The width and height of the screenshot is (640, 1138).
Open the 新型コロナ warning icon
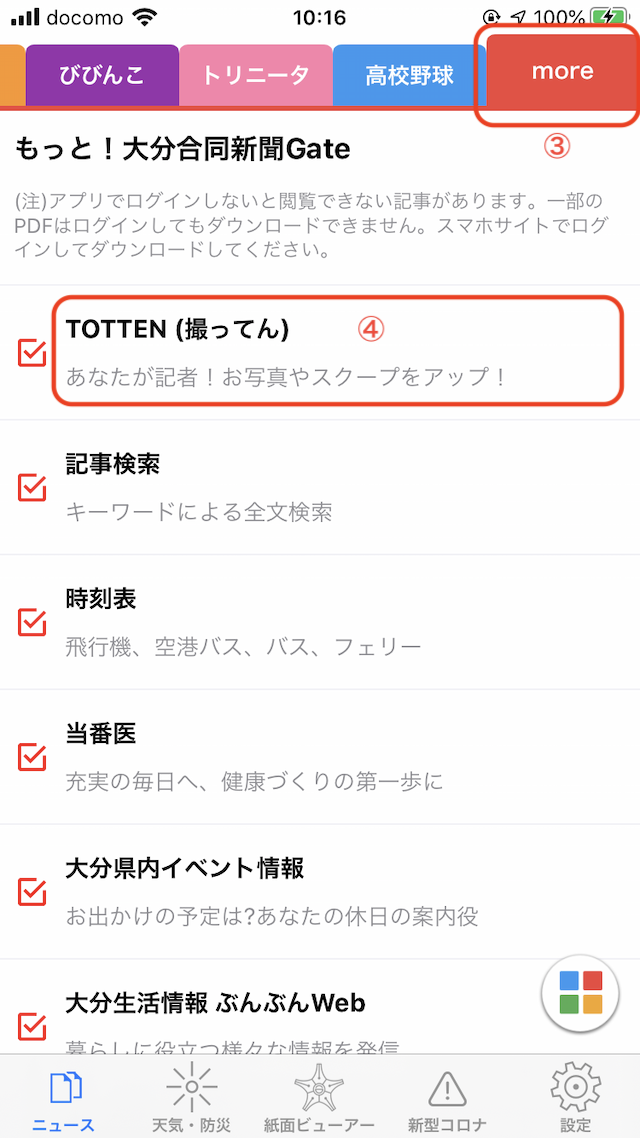(446, 1087)
